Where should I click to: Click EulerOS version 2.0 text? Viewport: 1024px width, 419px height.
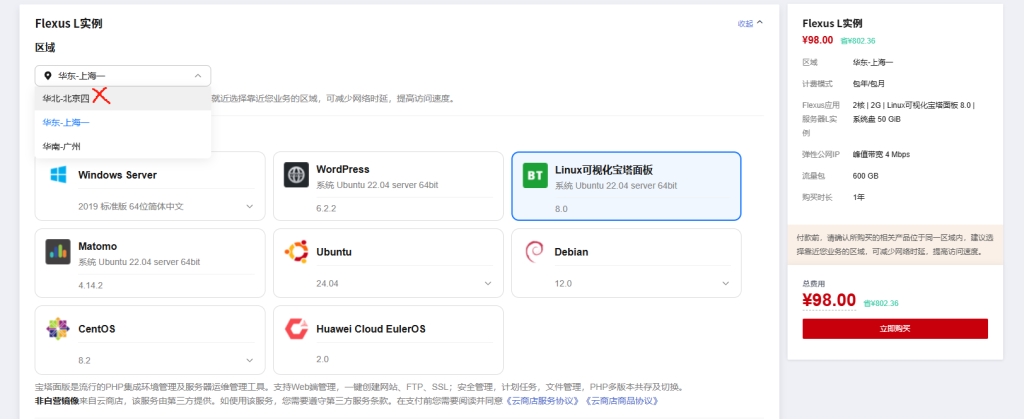tap(323, 360)
